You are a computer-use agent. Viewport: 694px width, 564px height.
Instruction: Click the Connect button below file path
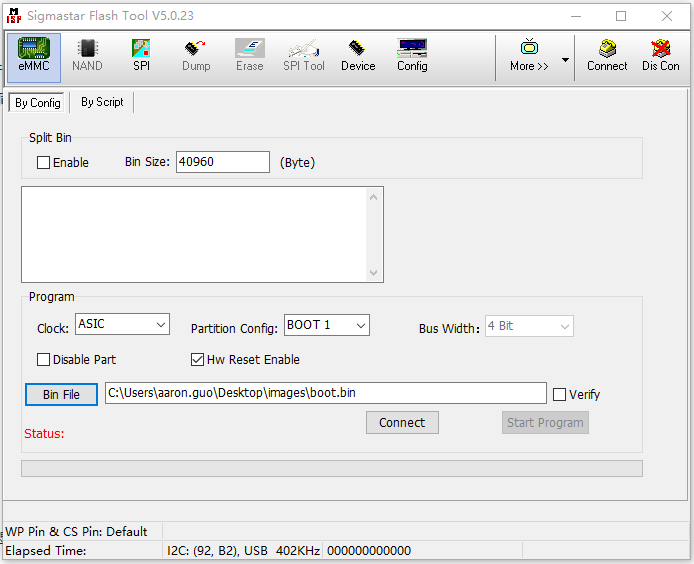402,423
